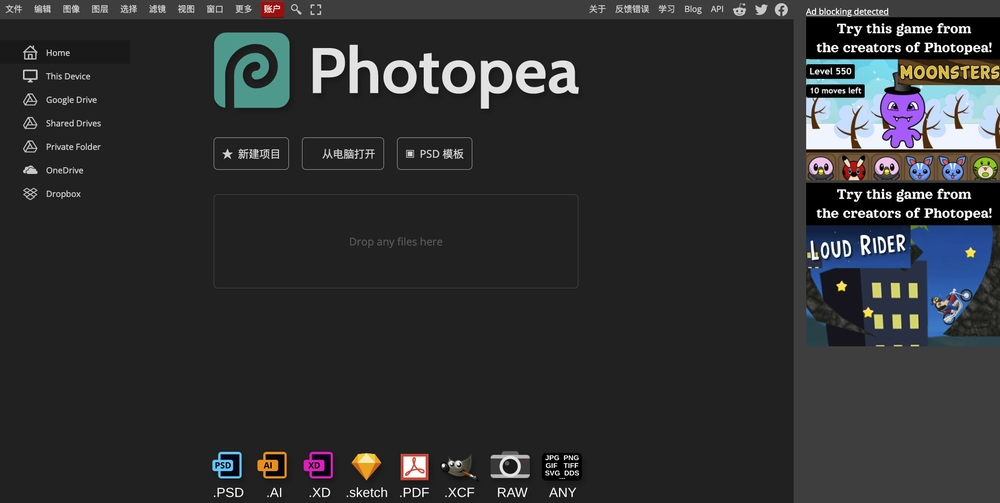The image size is (1000, 503).
Task: Click the Shared Drives icon
Action: [30, 123]
